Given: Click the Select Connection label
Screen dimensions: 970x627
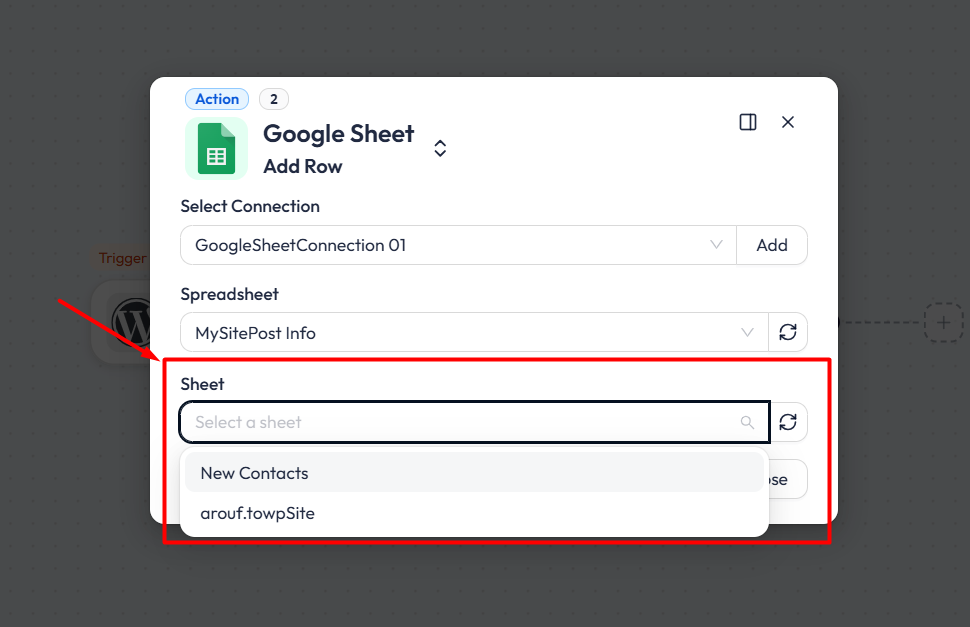Looking at the screenshot, I should 250,207.
